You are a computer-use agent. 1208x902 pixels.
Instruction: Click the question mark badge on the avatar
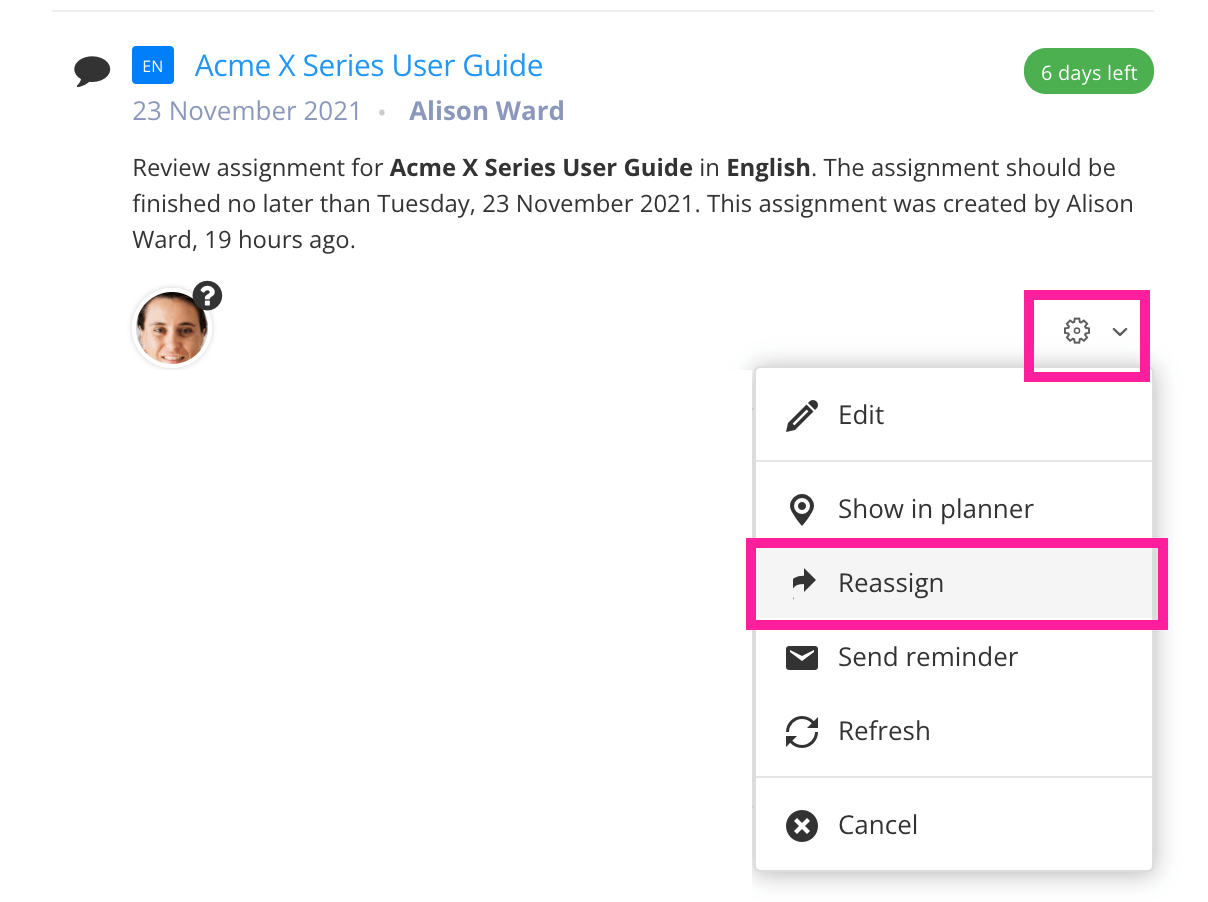tap(207, 294)
